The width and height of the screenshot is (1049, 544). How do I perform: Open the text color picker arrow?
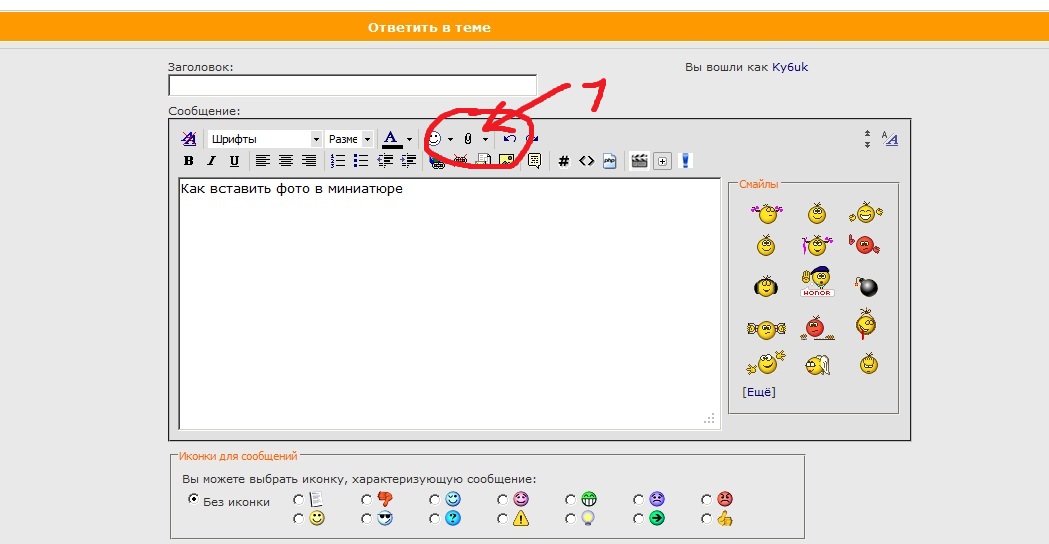tap(409, 139)
